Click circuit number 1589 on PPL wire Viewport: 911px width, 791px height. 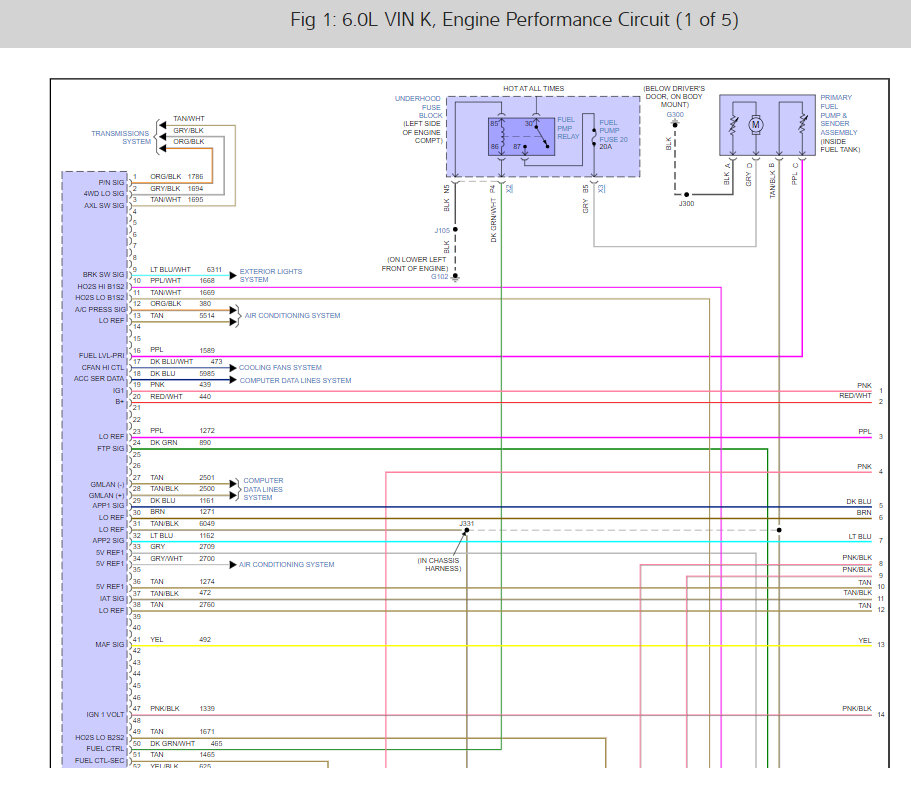point(207,350)
